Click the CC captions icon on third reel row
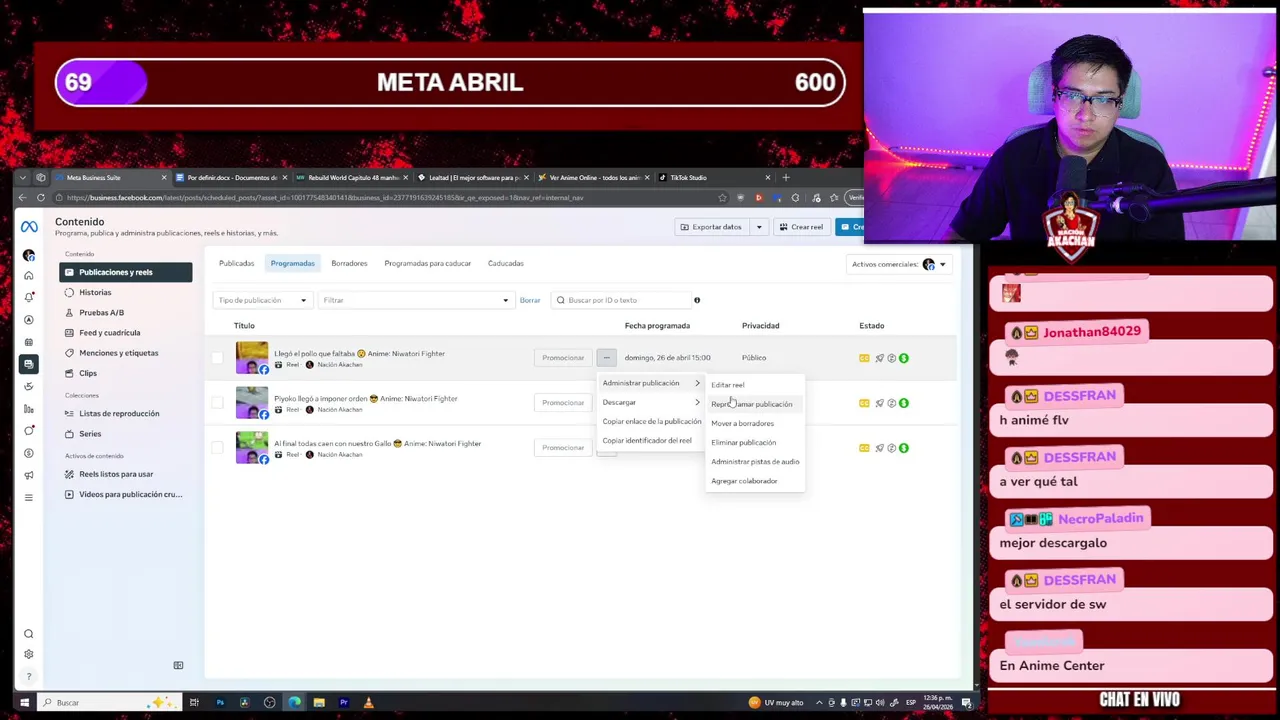Image resolution: width=1280 pixels, height=720 pixels. pyautogui.click(x=864, y=448)
